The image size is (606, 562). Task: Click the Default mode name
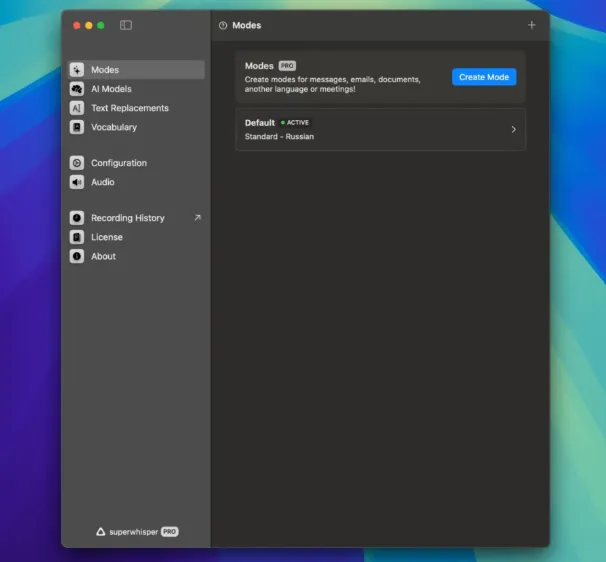click(x=260, y=123)
